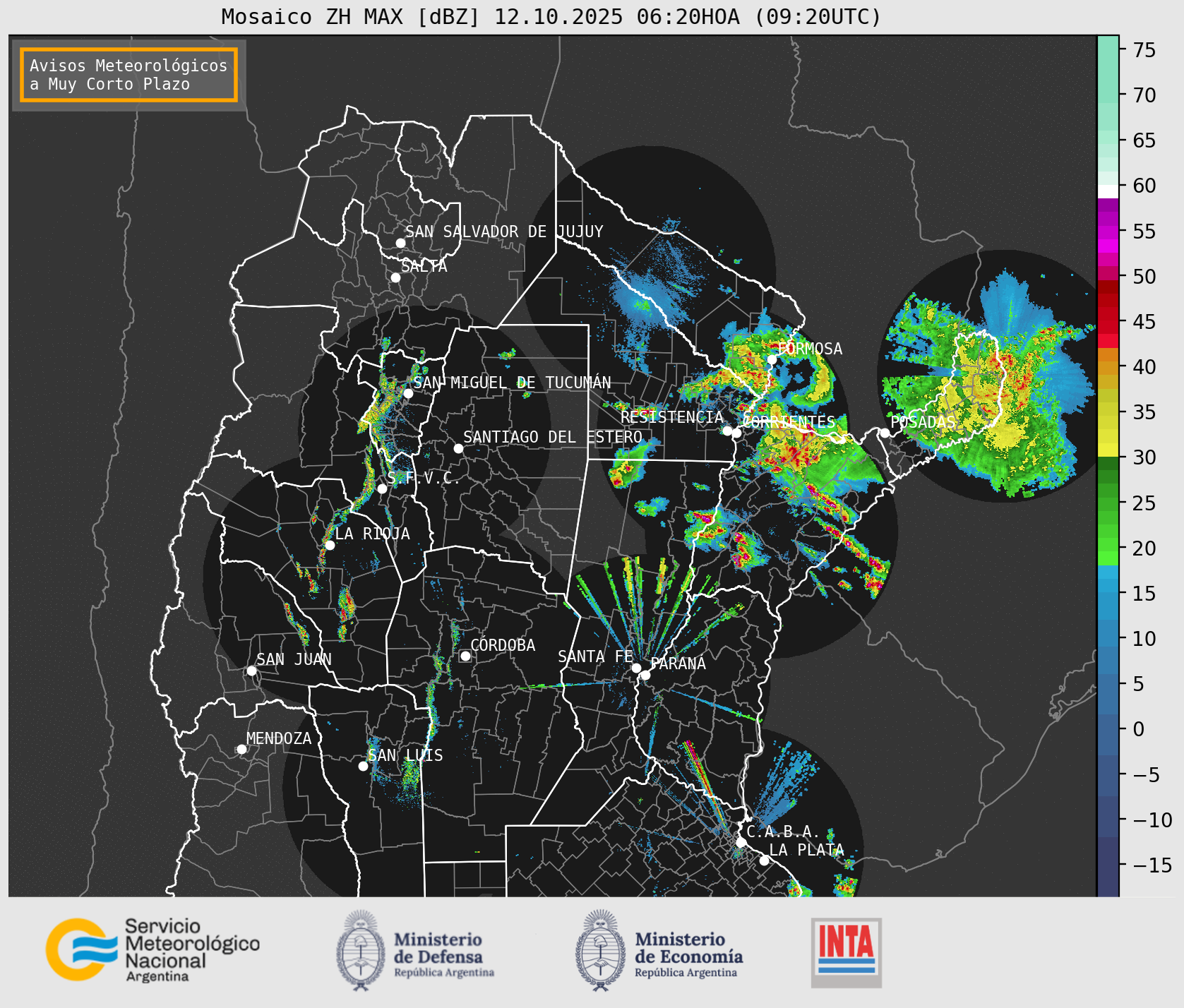Select the Formosa city marker
This screenshot has height=1008, width=1184.
pos(772,359)
